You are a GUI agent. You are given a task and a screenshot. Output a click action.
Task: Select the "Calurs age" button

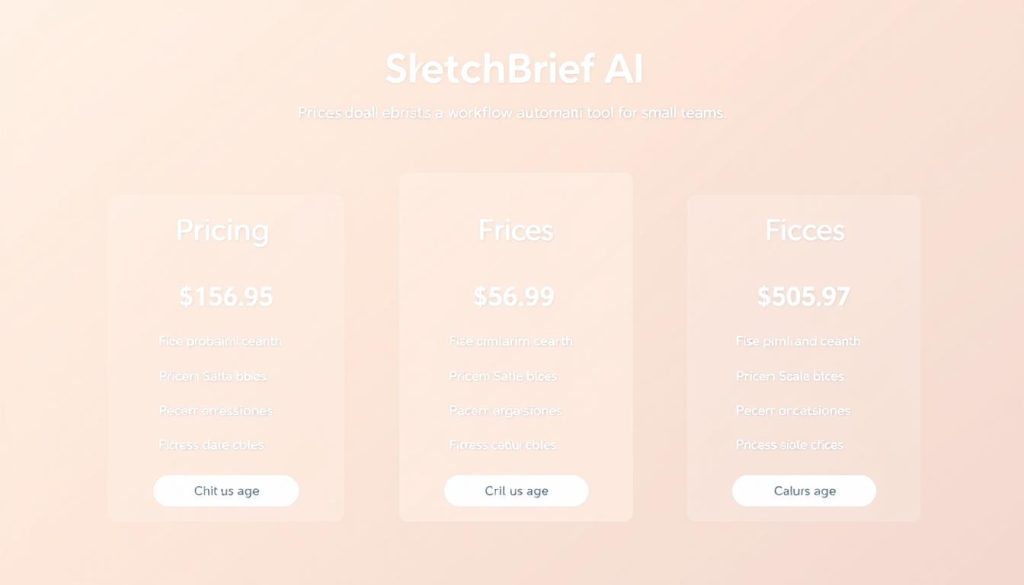pos(804,491)
